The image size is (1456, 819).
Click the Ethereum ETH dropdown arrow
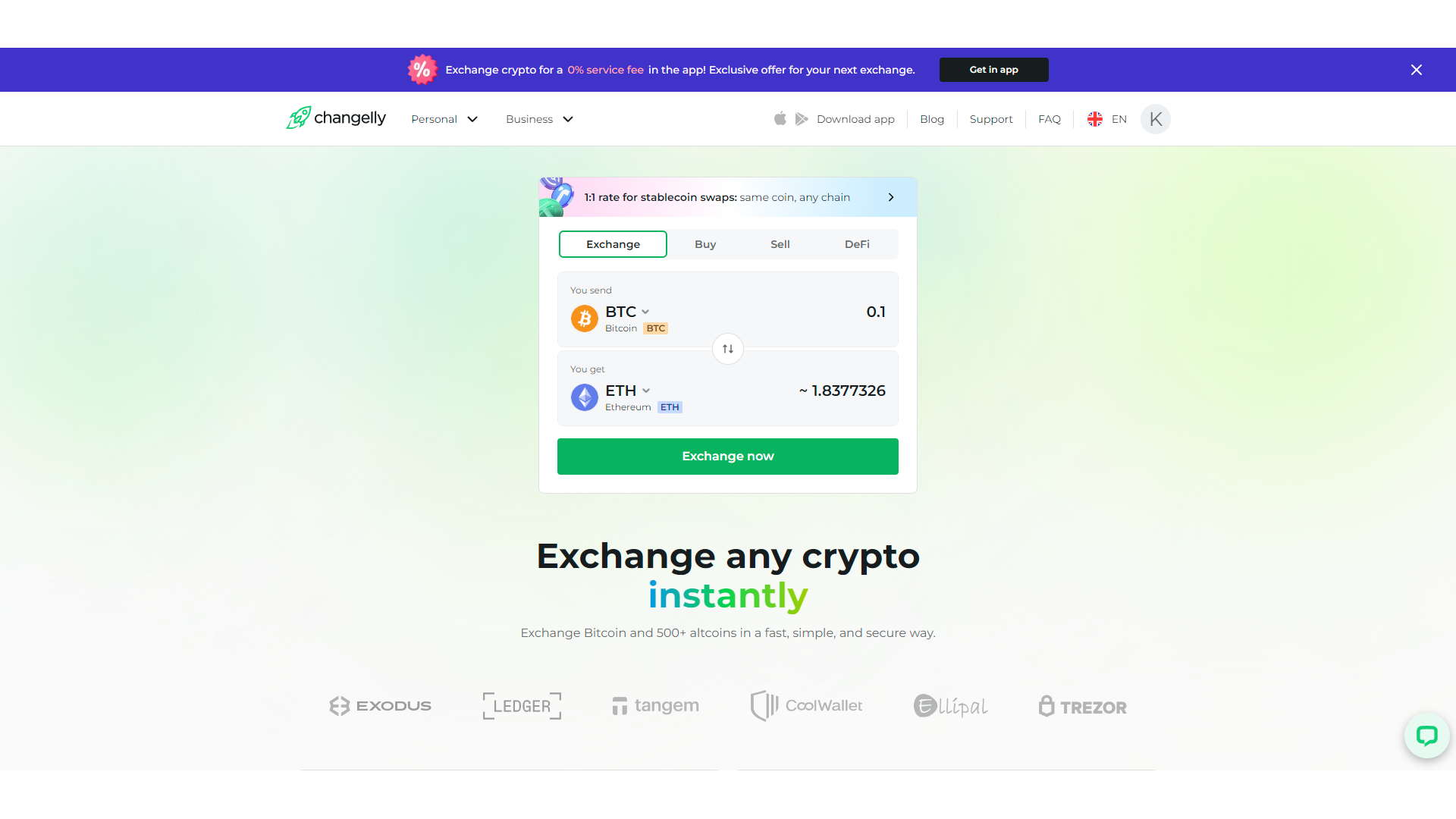tap(647, 391)
